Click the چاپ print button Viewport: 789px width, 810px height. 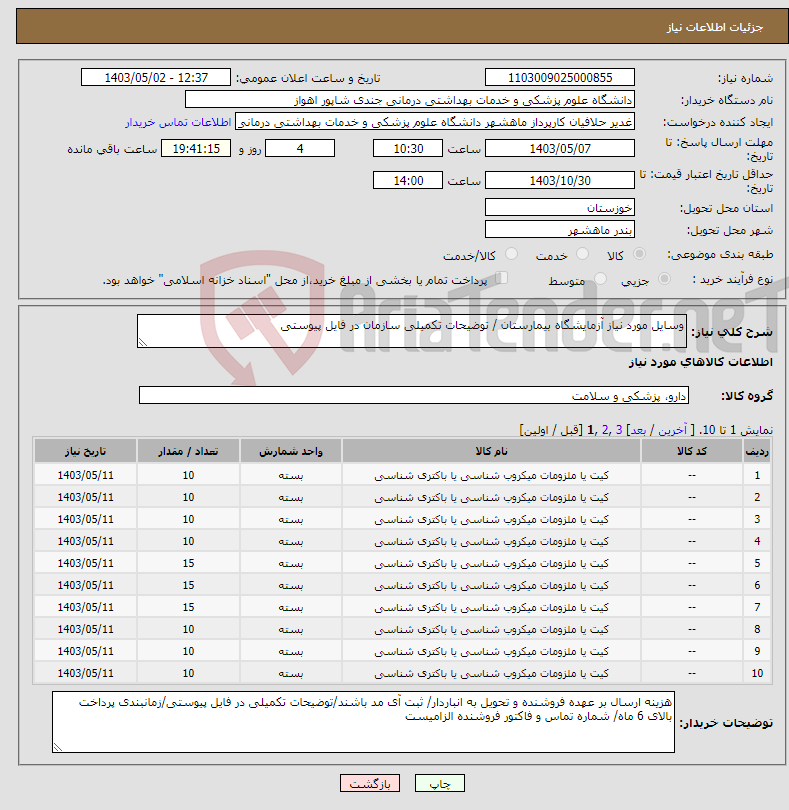[x=440, y=783]
